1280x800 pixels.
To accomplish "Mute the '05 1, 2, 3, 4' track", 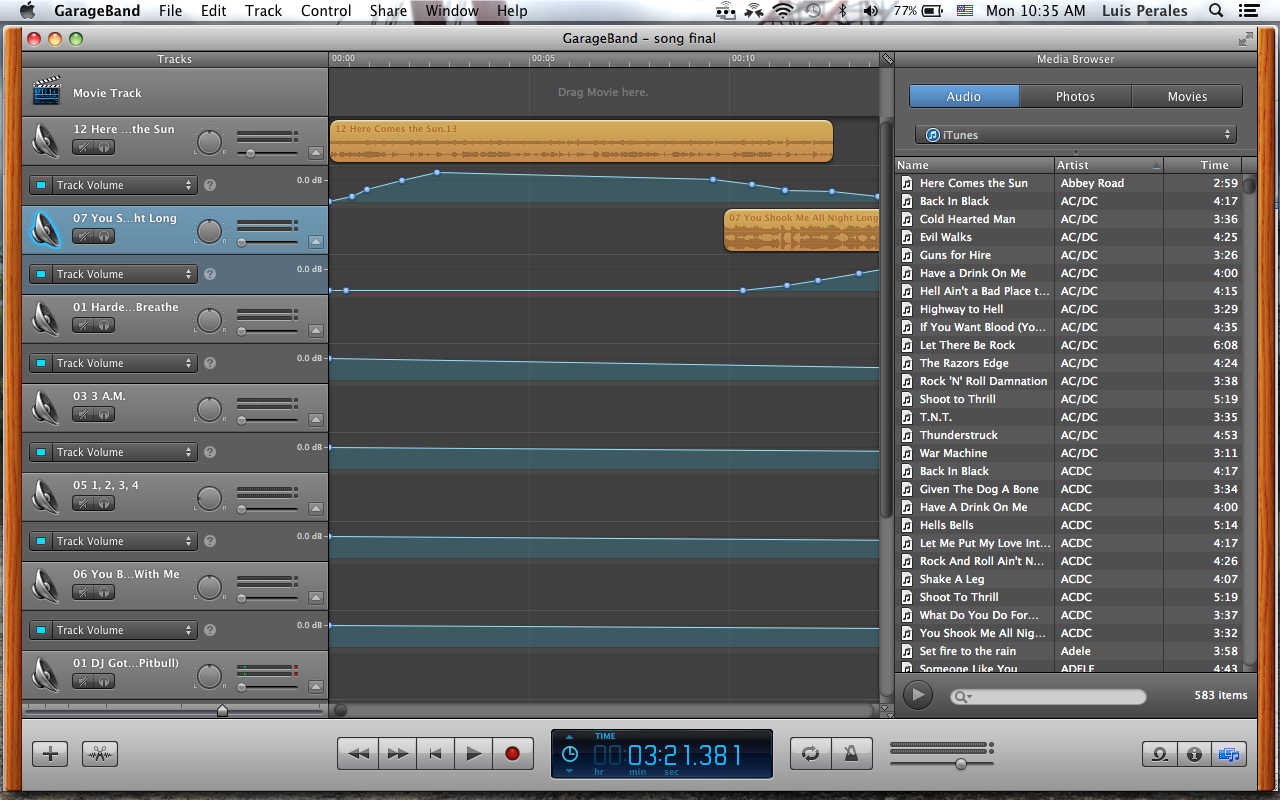I will (83, 503).
